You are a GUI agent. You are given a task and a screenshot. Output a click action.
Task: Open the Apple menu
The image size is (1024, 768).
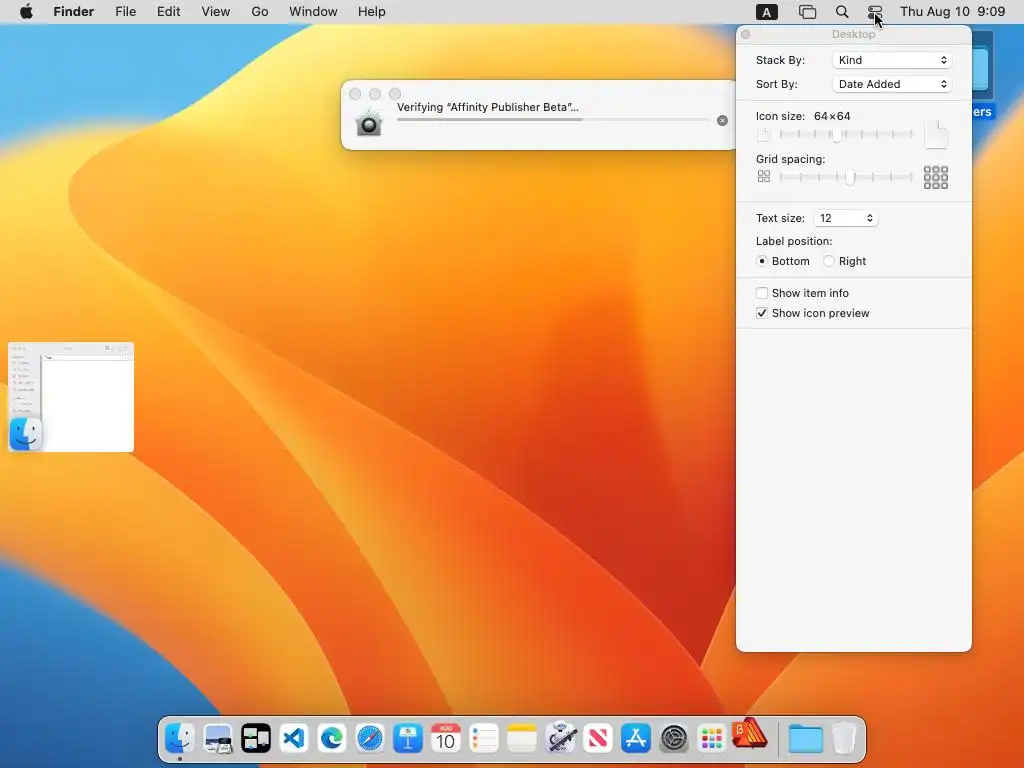coord(26,12)
